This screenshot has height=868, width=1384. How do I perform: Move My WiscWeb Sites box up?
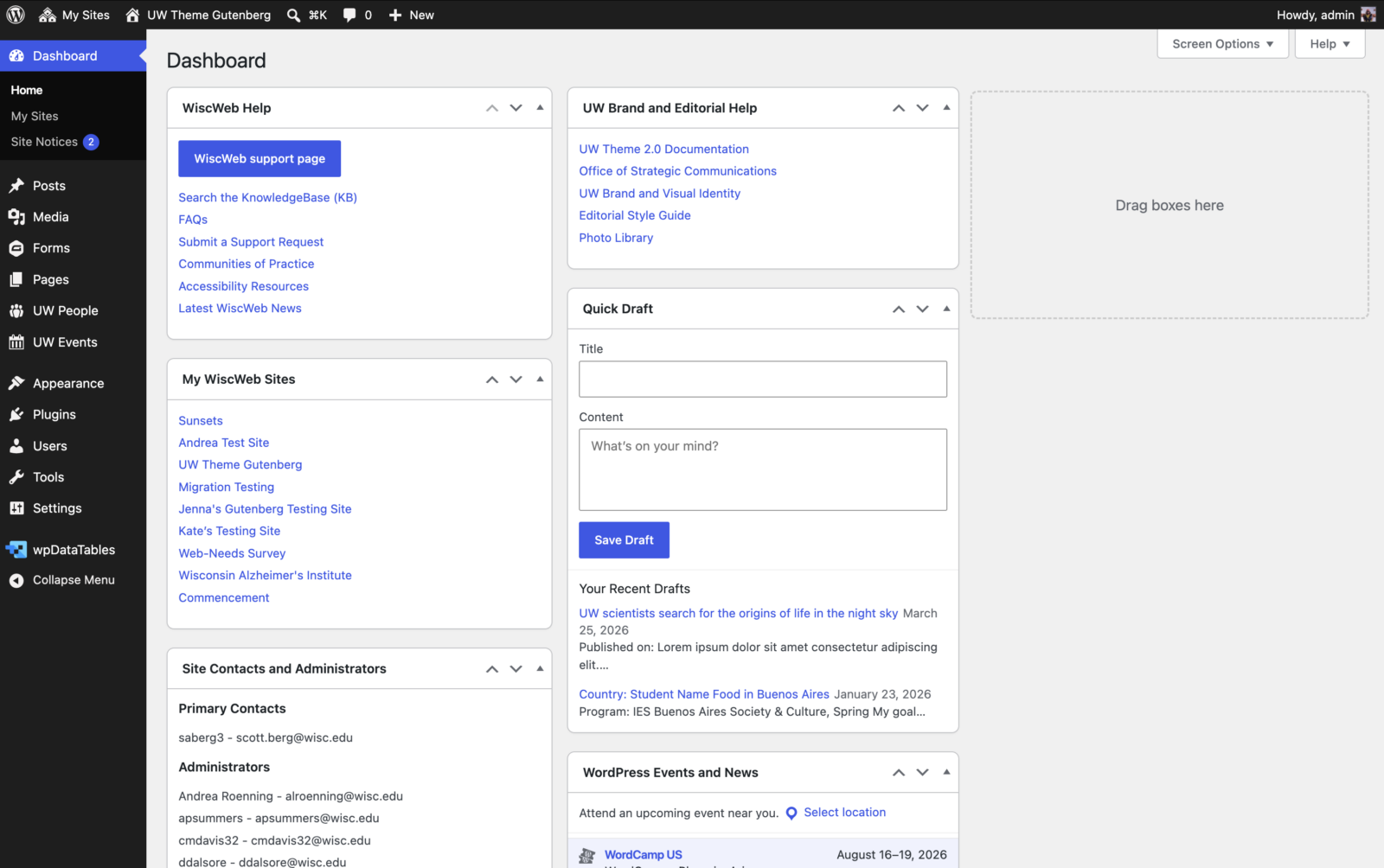click(492, 380)
